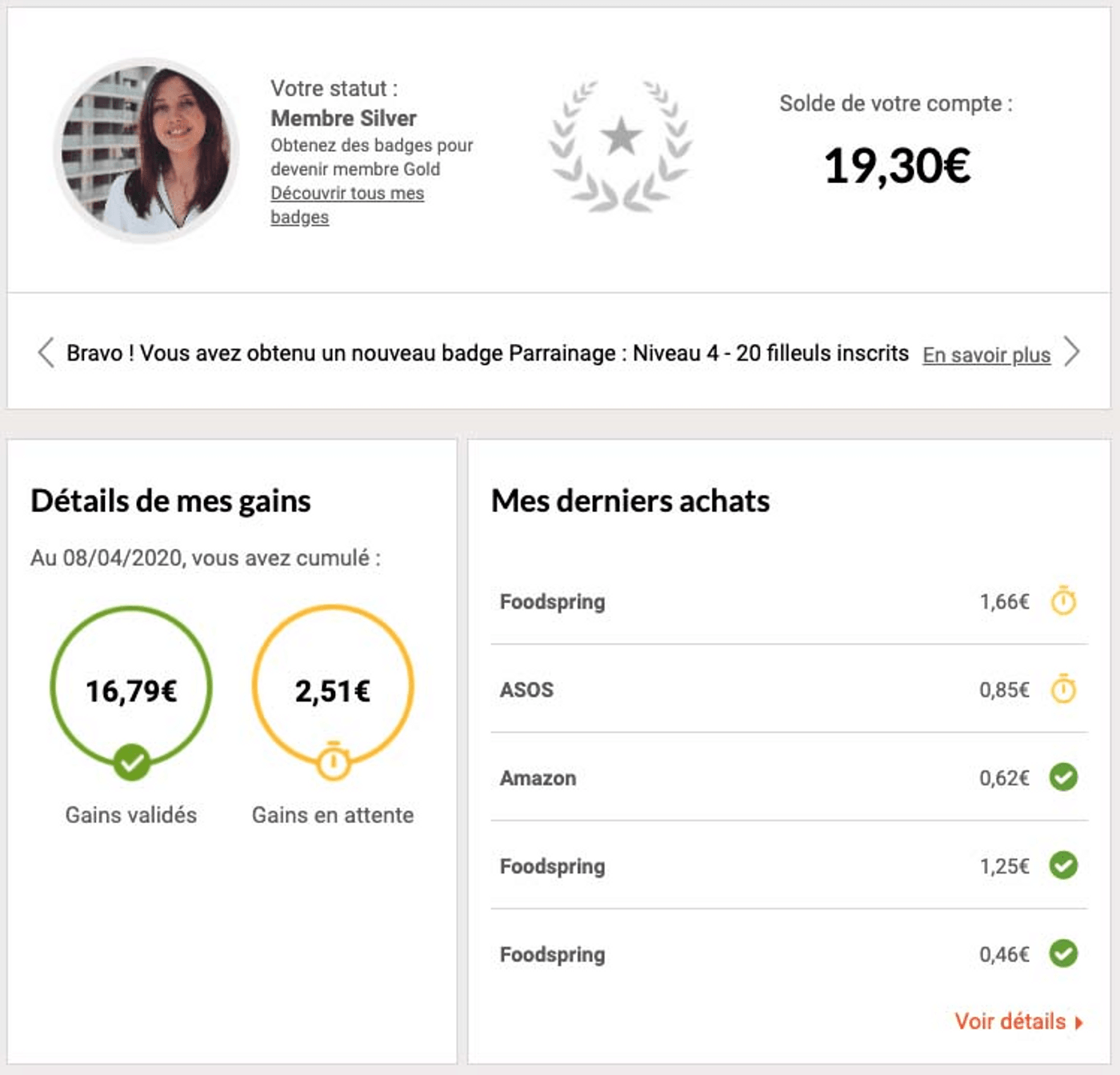1120x1075 pixels.
Task: Select the Amazon purchase row
Action: click(x=789, y=777)
